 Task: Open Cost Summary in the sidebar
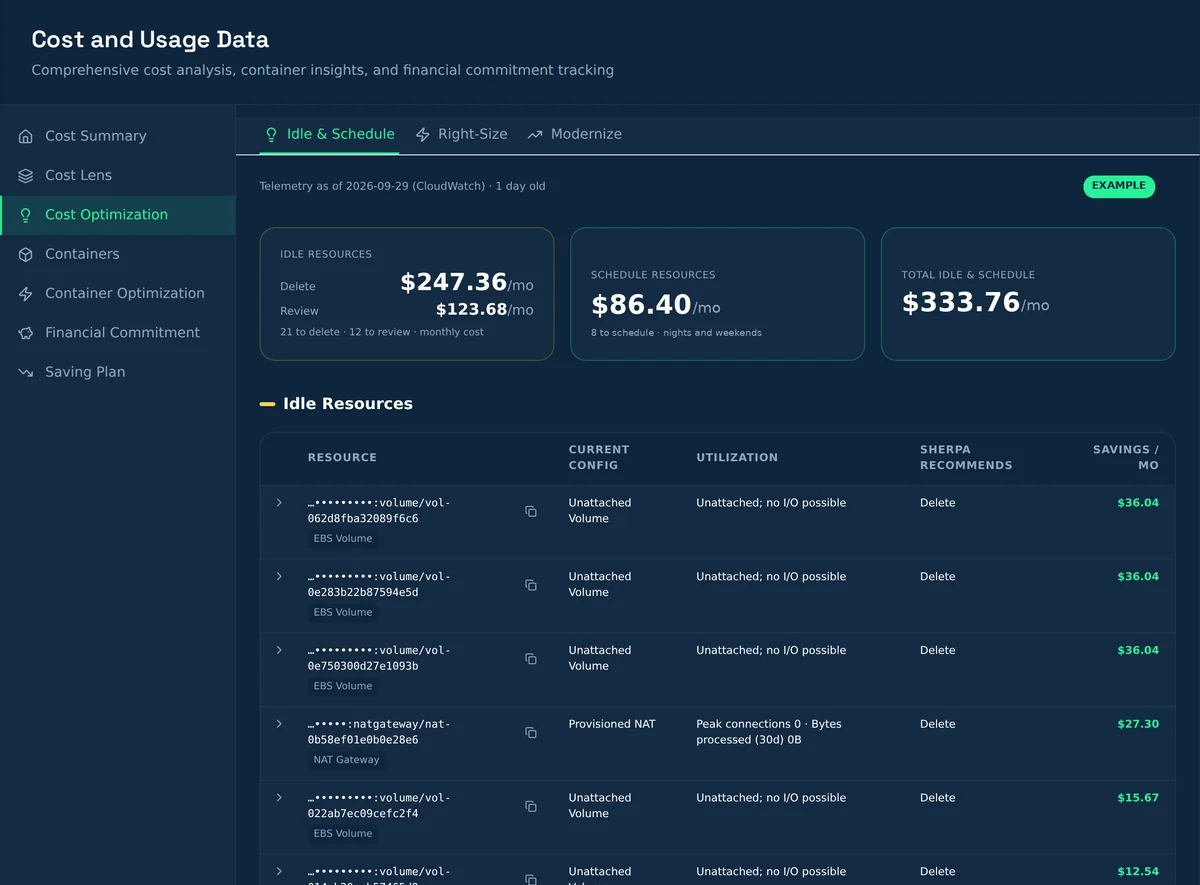pos(118,136)
